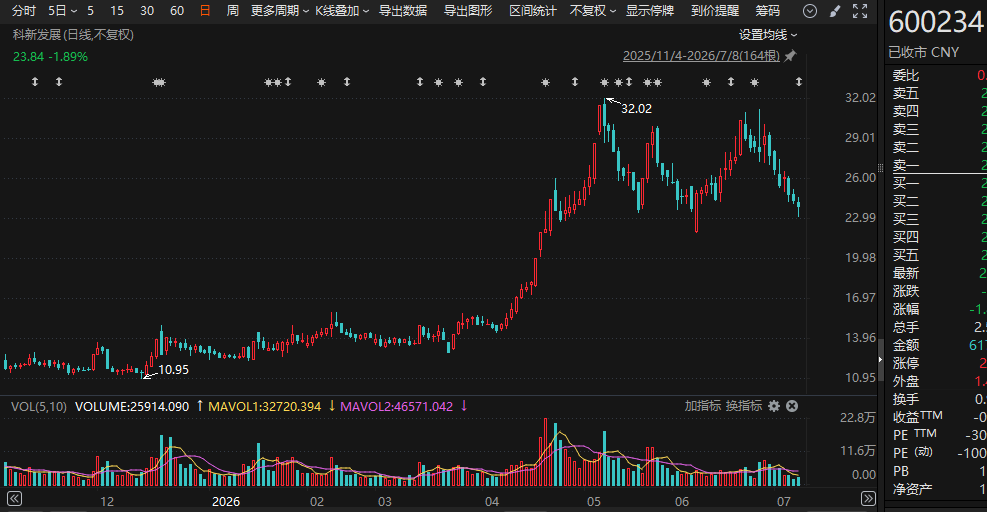987x512 pixels.
Task: Select the brush drawing tool icon
Action: click(835, 11)
